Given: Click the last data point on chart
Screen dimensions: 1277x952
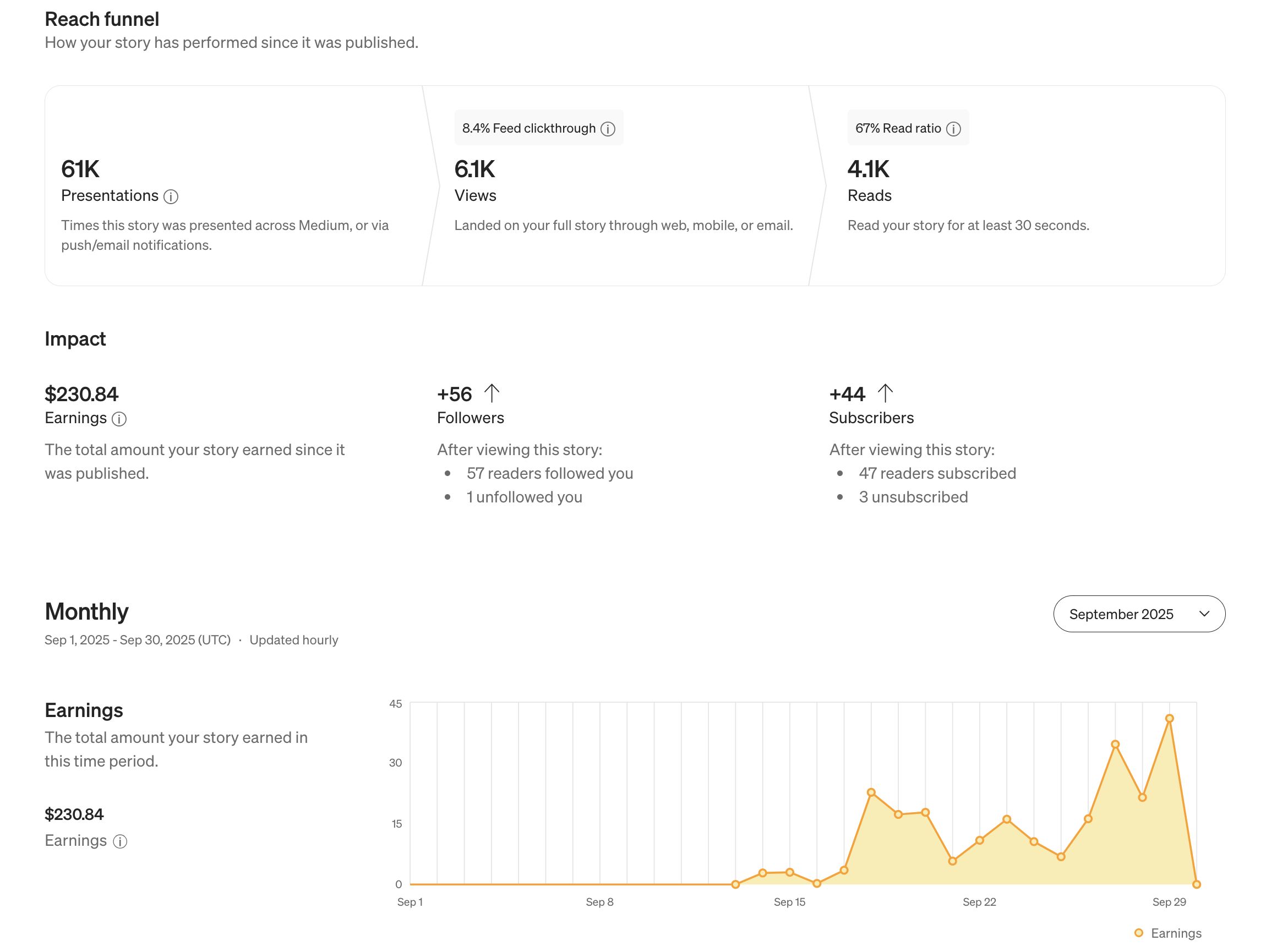Looking at the screenshot, I should (1196, 884).
